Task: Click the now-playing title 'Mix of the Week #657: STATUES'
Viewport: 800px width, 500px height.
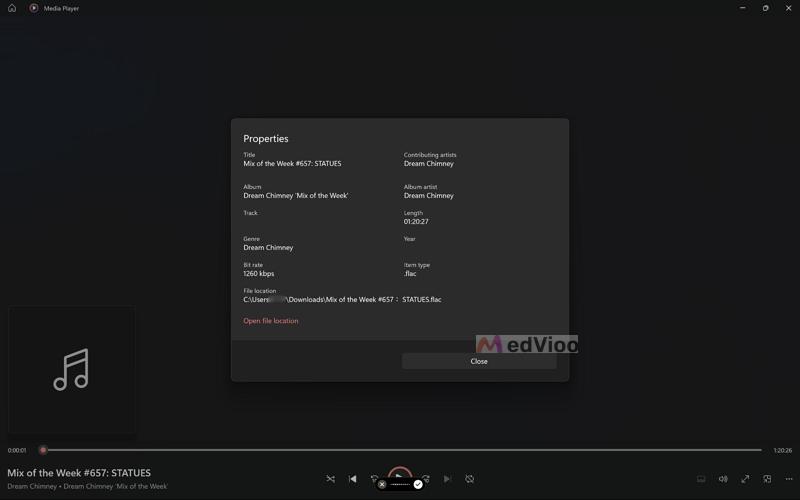Action: (x=79, y=473)
